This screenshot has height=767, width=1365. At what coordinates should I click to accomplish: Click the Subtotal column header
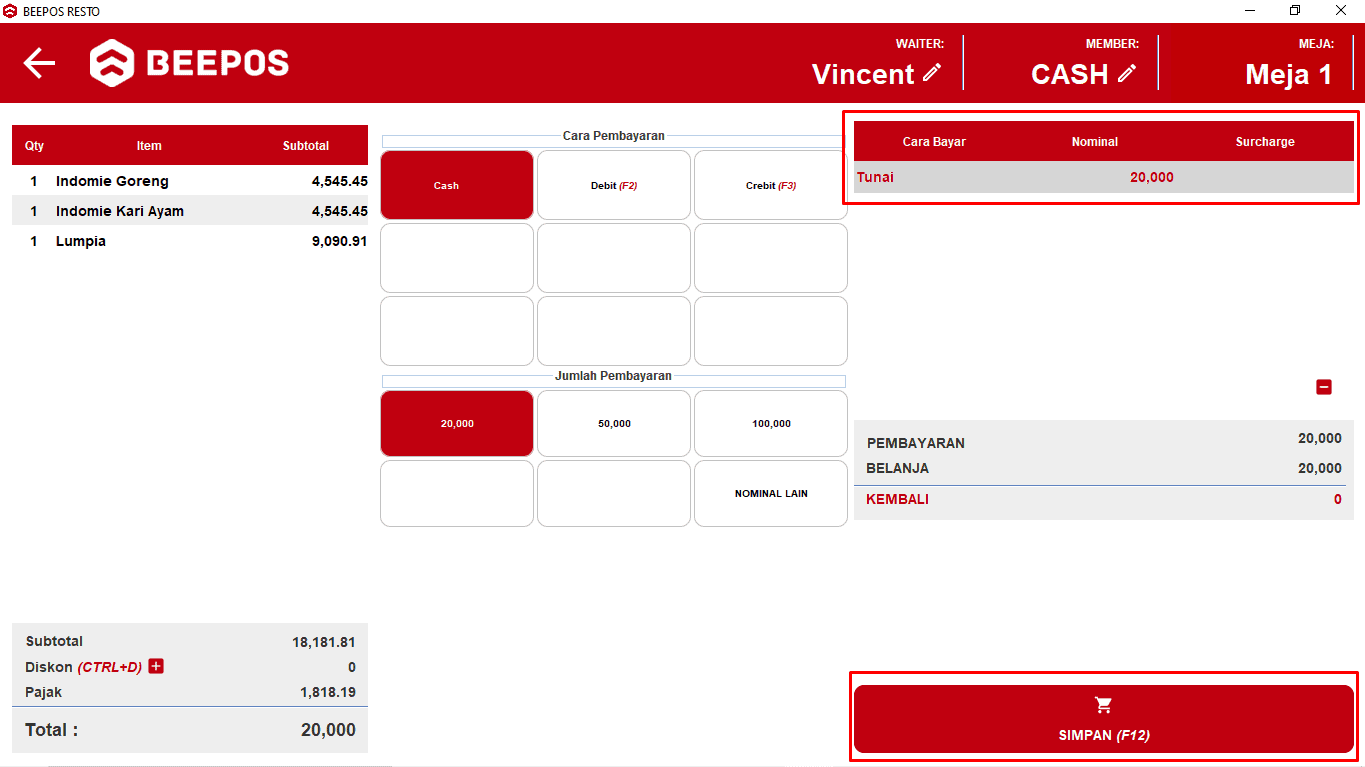(306, 146)
